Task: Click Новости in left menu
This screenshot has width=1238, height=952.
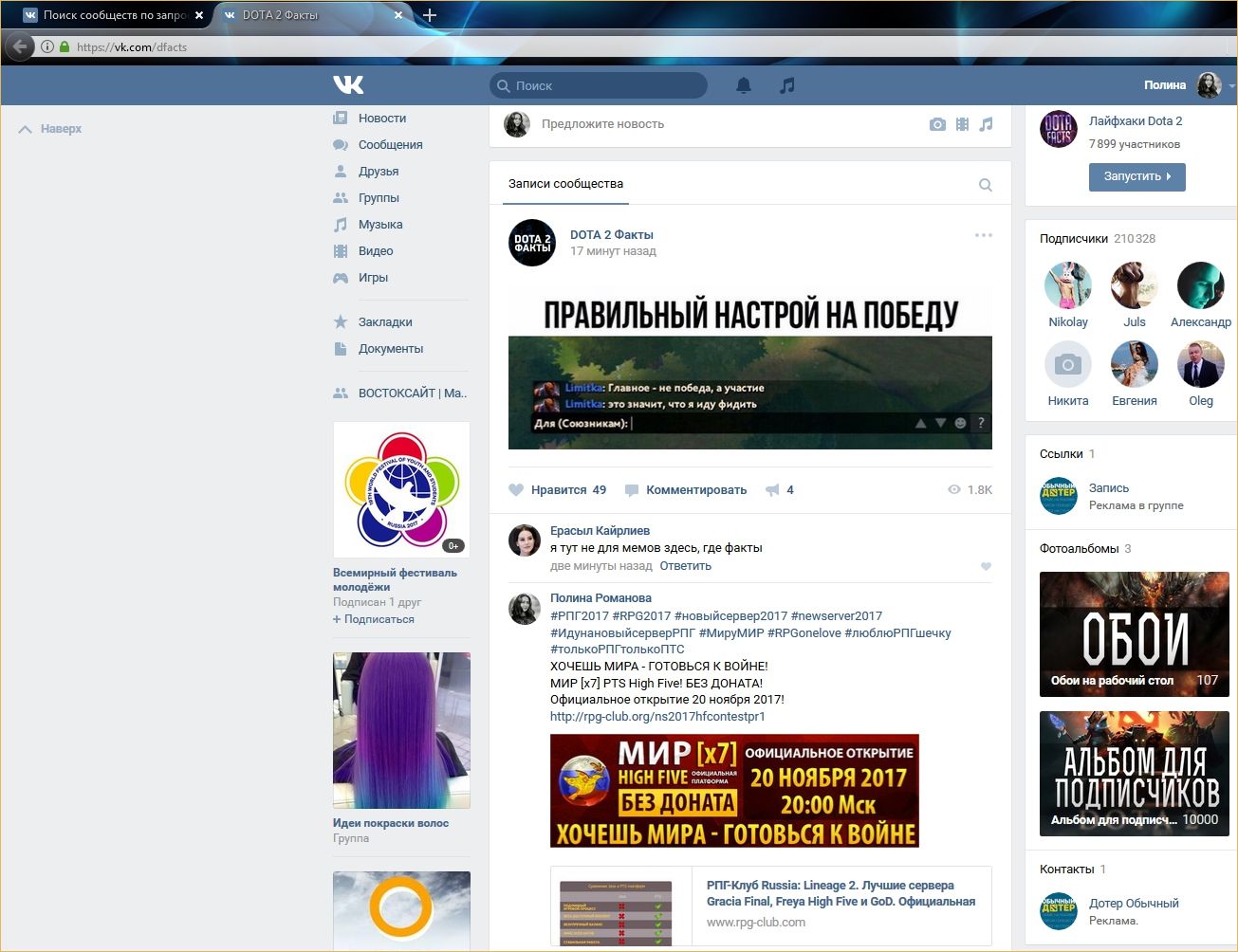Action: 382,119
